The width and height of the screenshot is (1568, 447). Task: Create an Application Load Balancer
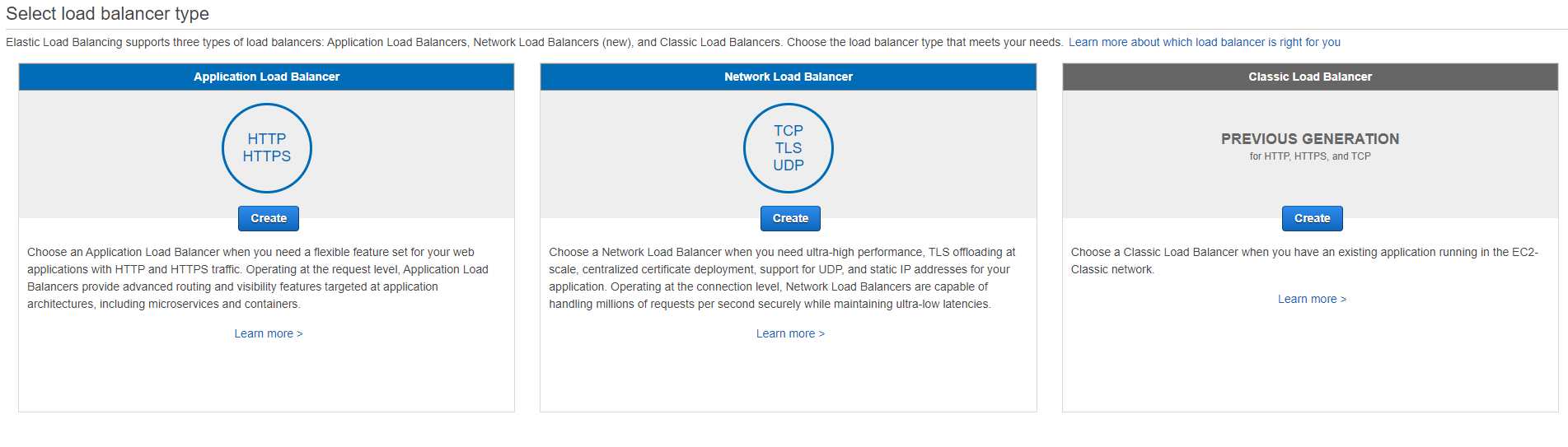coord(269,218)
